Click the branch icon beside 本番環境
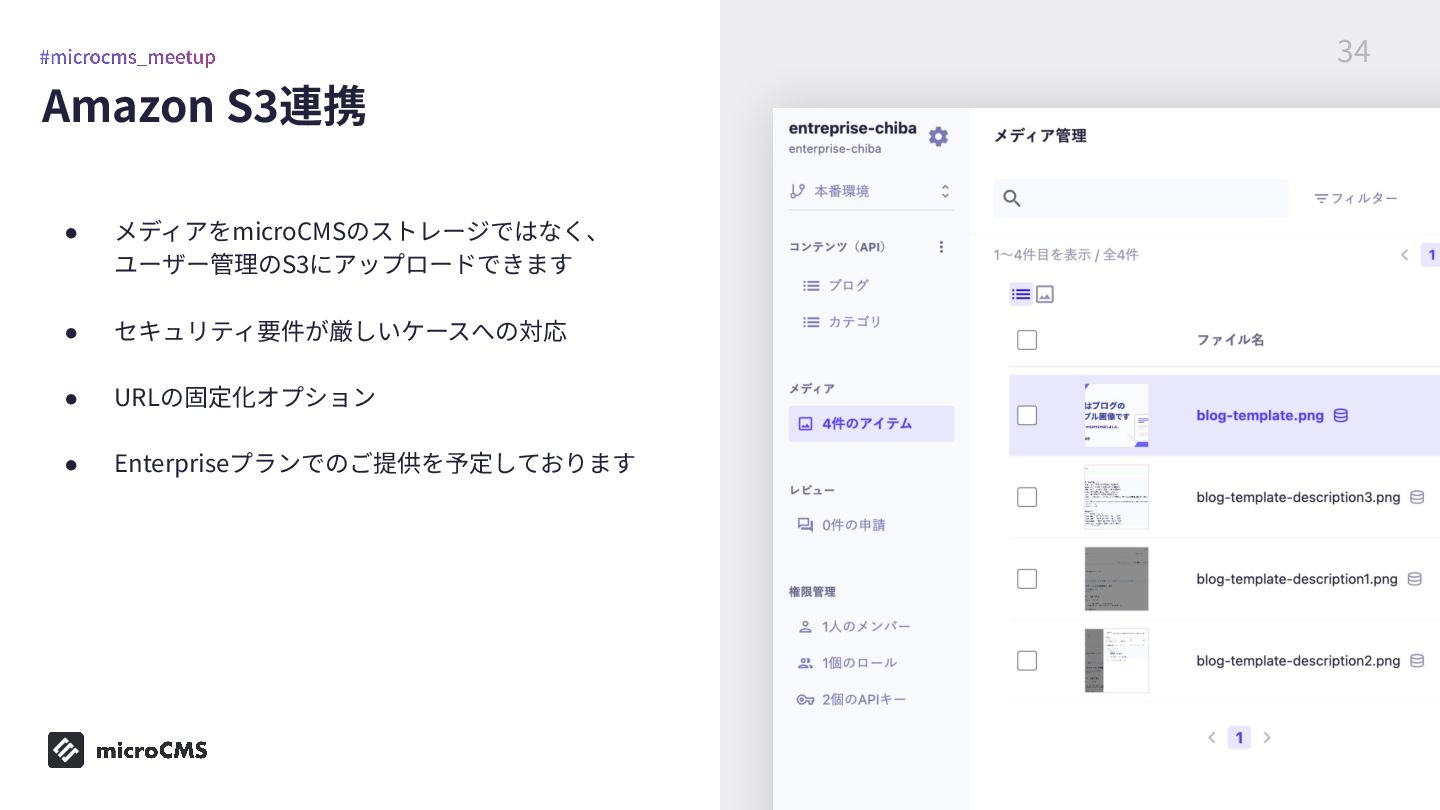This screenshot has height=810, width=1440. 797,191
